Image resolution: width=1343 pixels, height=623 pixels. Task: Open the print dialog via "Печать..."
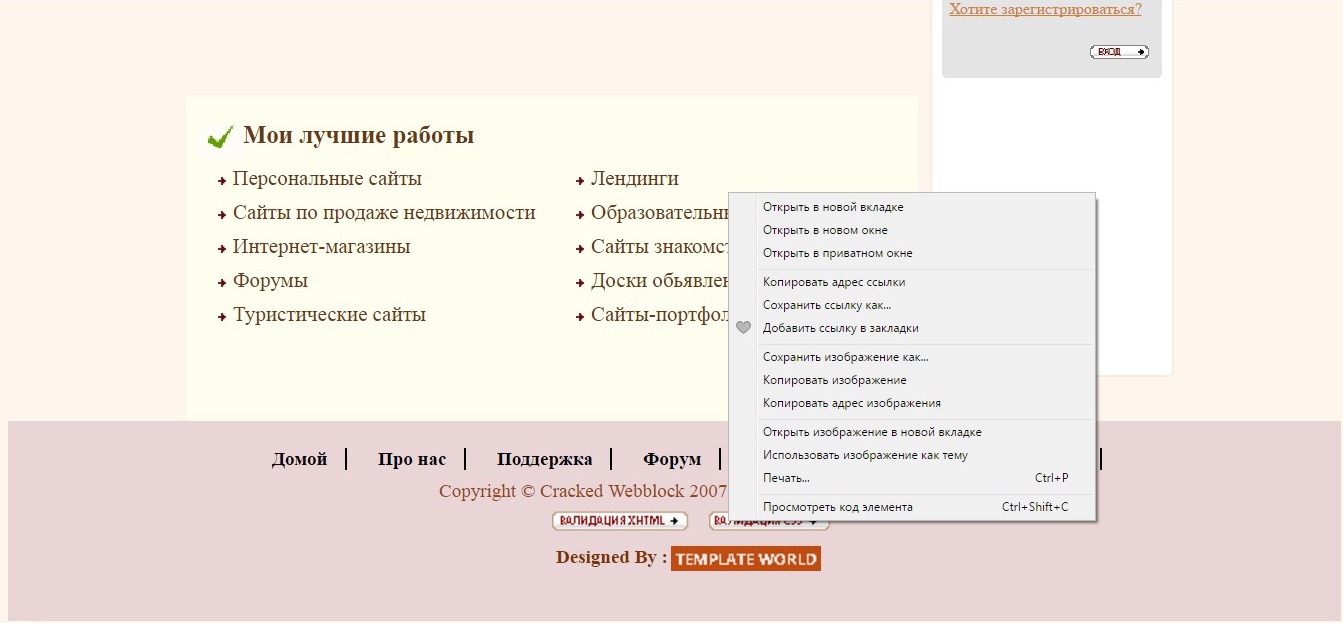tap(786, 478)
